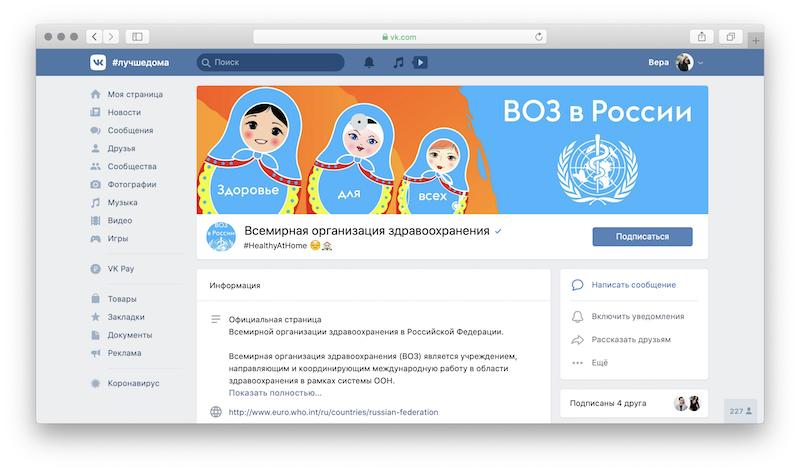The width and height of the screenshot is (800, 471).
Task: Open the website globe link icon
Action: [216, 412]
